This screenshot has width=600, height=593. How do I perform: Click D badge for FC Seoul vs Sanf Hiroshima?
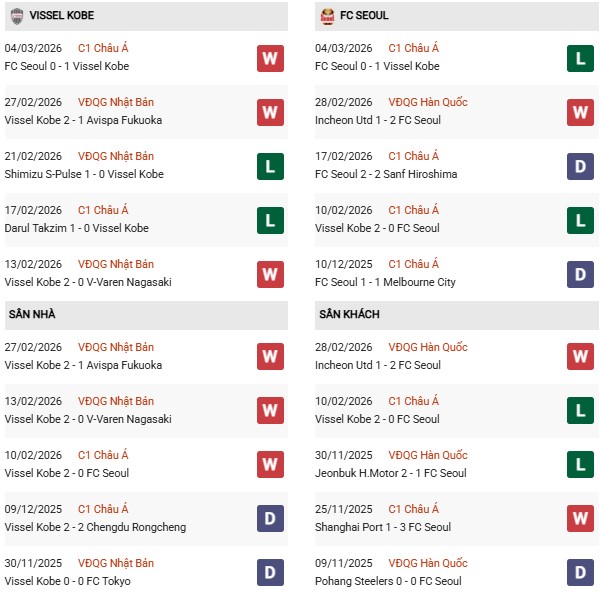tap(580, 166)
